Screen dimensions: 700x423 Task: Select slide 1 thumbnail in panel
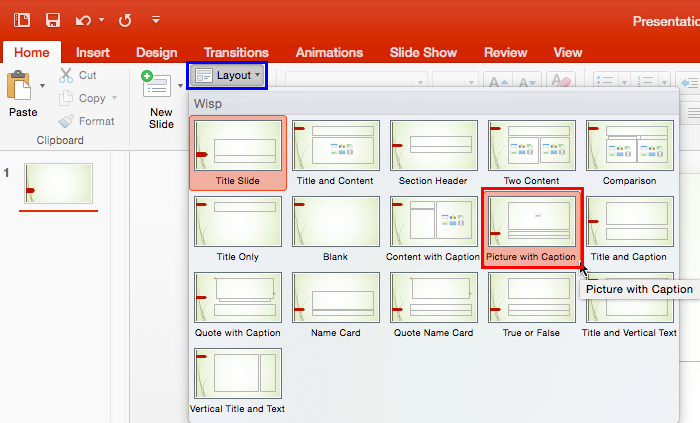(58, 183)
